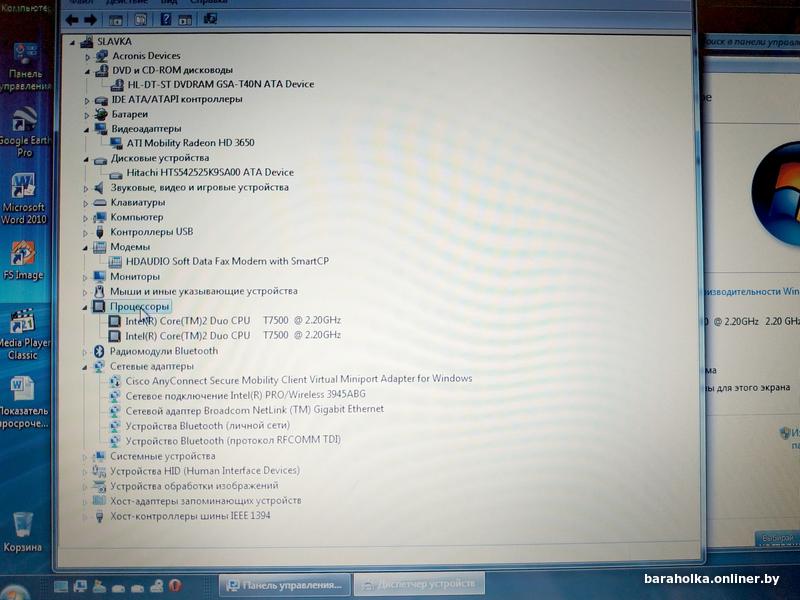Click Устройства обработки изображений icon
The height and width of the screenshot is (600, 800).
coord(98,486)
